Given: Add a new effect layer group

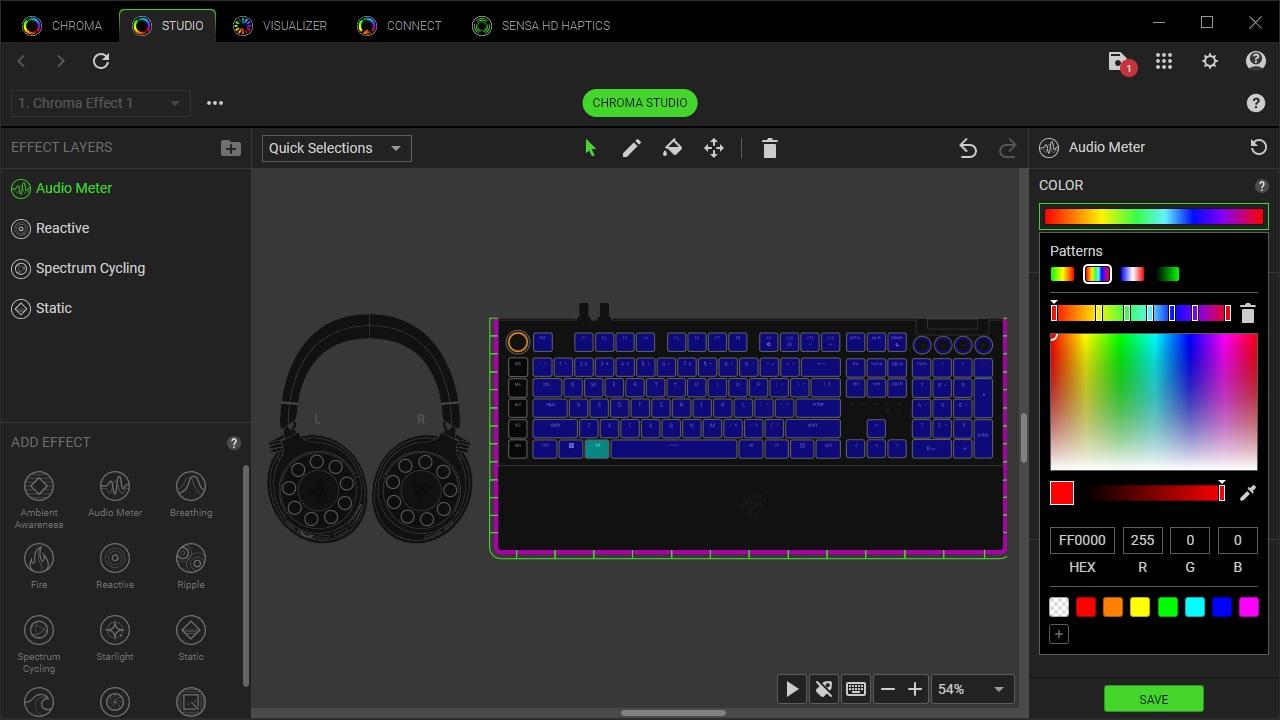Looking at the screenshot, I should [230, 148].
